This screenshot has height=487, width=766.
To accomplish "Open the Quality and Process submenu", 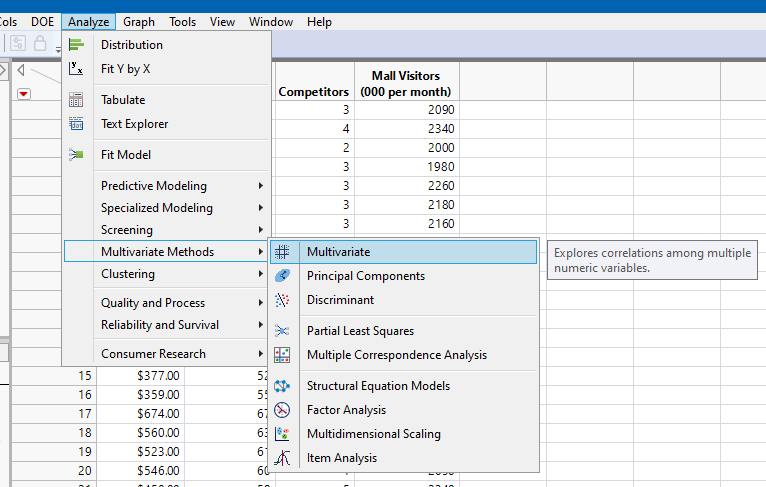I will tap(166, 303).
